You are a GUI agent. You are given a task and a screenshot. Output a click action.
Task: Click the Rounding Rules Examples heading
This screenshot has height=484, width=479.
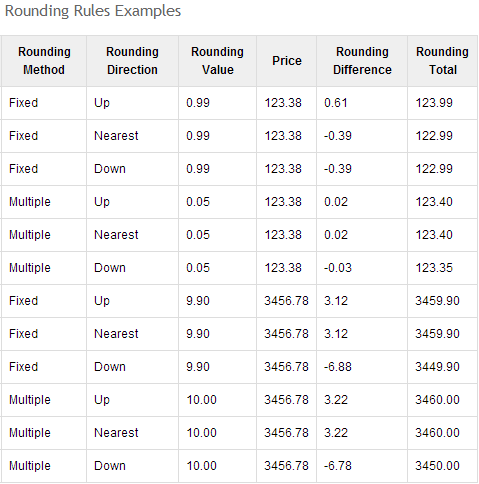(x=93, y=11)
